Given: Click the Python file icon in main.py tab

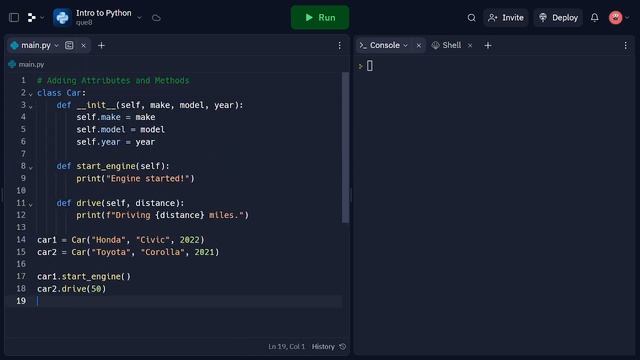Looking at the screenshot, I should click(15, 45).
